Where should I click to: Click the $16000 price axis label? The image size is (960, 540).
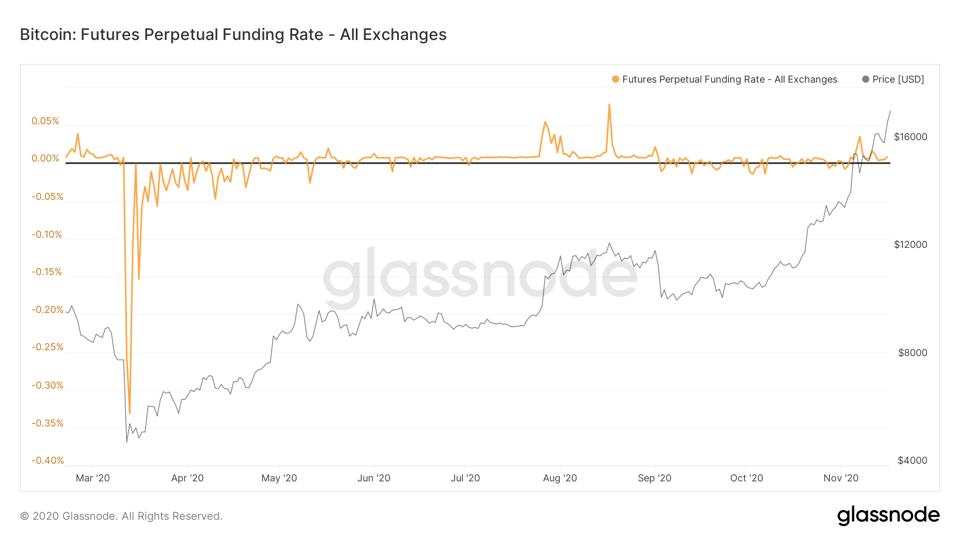click(910, 137)
